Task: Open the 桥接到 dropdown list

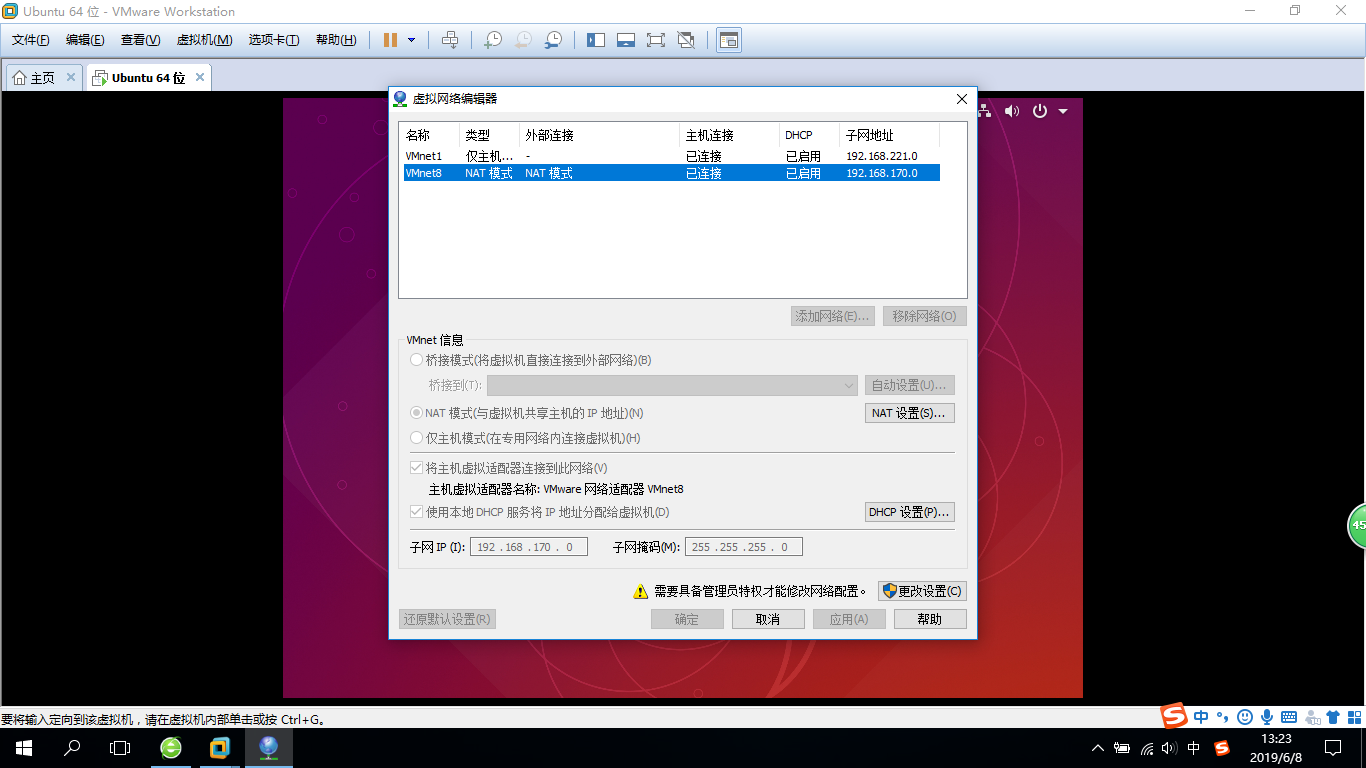Action: pos(672,385)
